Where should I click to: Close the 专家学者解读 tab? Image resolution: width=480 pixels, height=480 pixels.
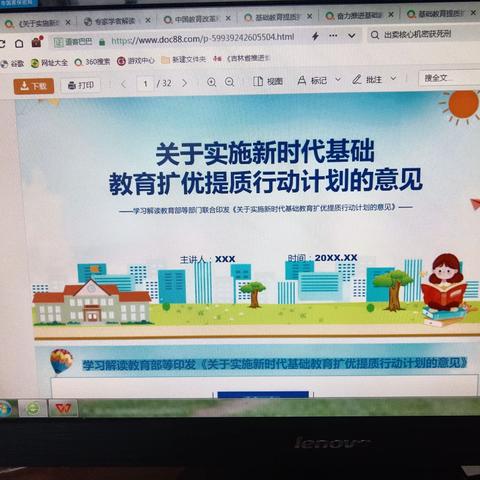point(148,21)
